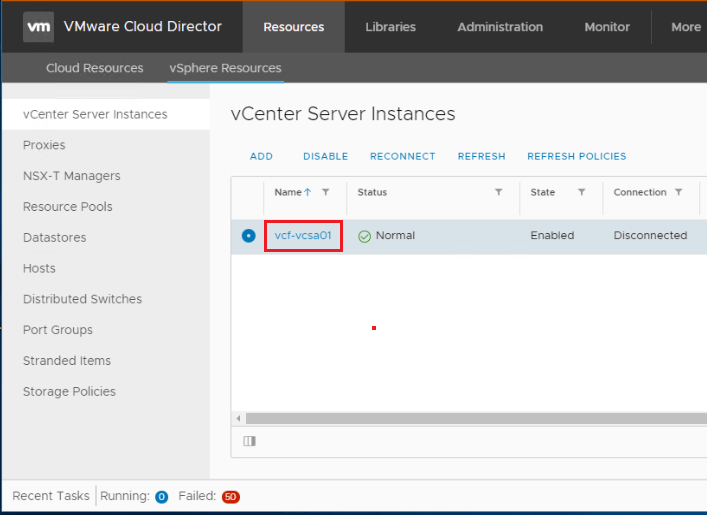707x515 pixels.
Task: Switch to Cloud Resources subtab
Action: tap(95, 68)
